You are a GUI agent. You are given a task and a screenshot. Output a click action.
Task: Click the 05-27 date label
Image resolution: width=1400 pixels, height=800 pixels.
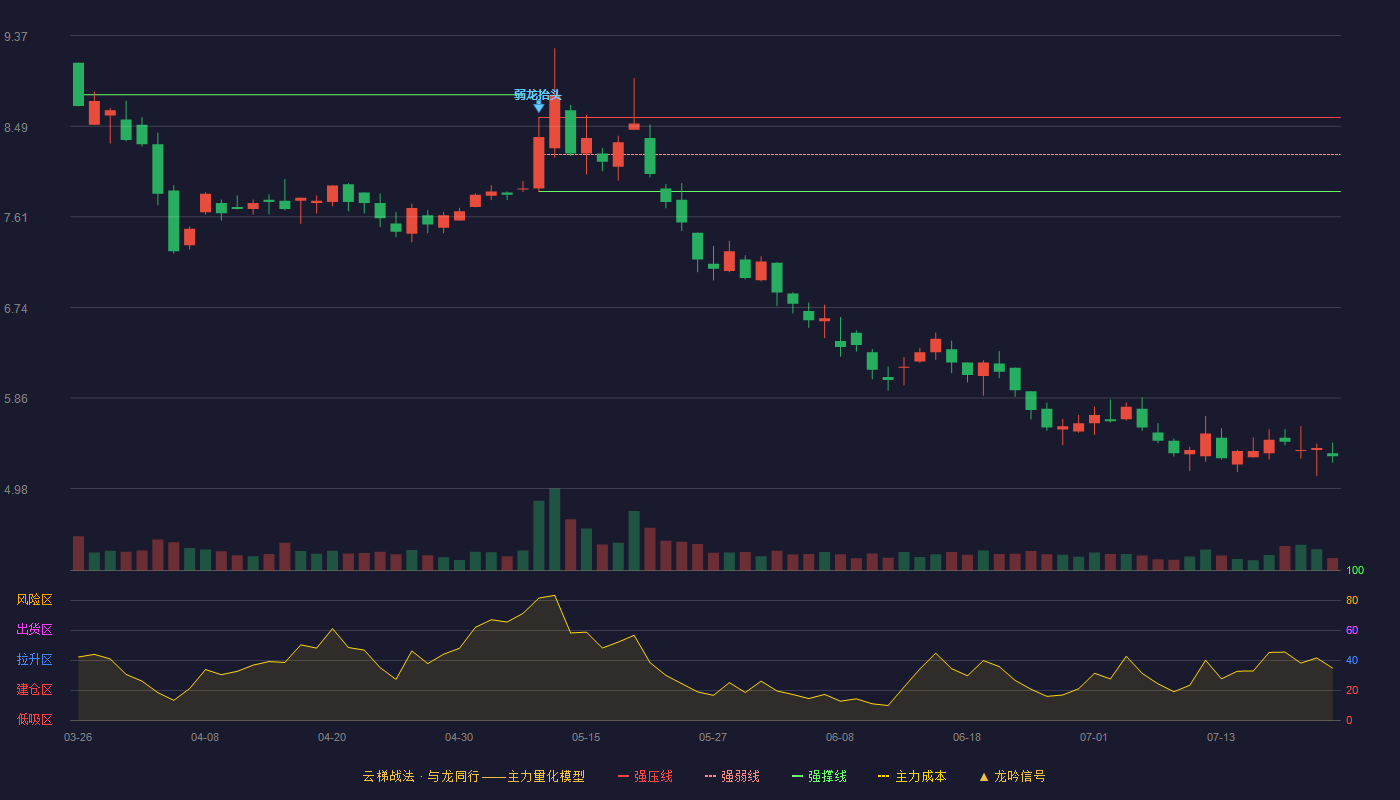tap(713, 737)
